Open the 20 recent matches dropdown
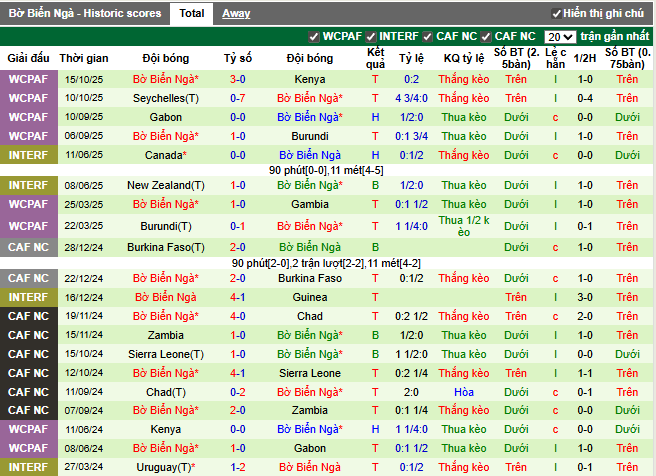 click(x=560, y=37)
